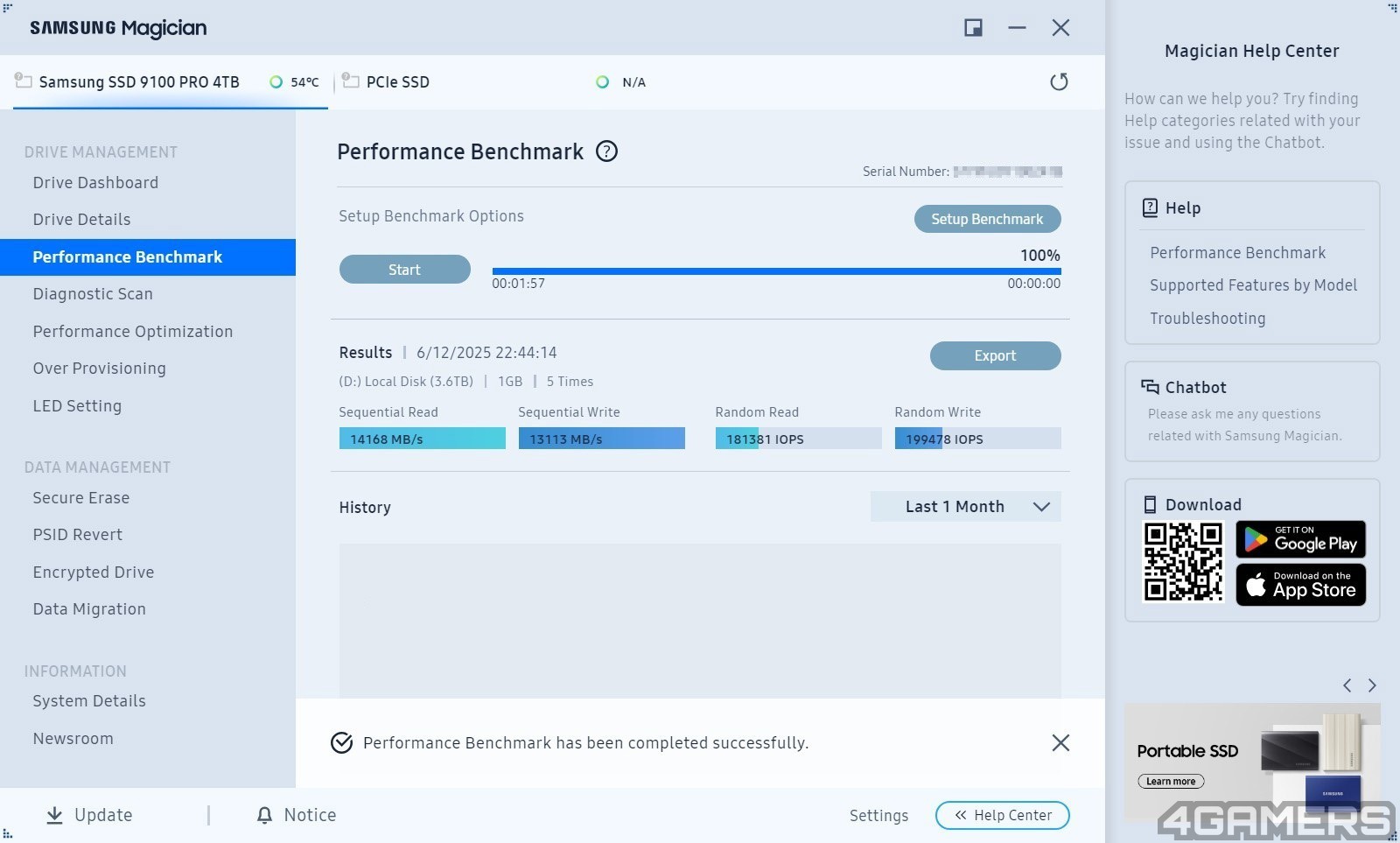Collapse the Help Center panel

1002,815
